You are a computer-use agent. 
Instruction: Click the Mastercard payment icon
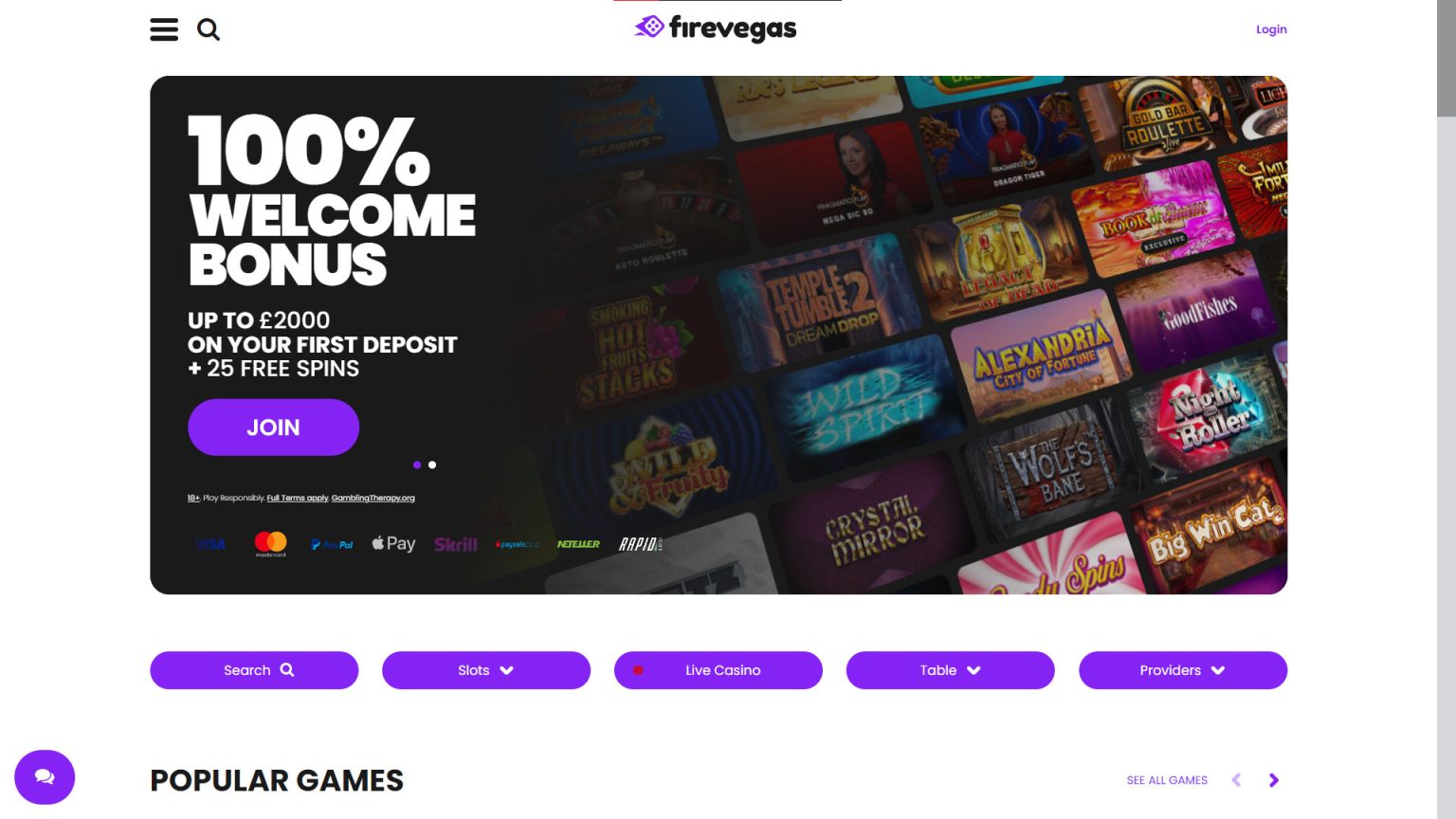point(270,544)
